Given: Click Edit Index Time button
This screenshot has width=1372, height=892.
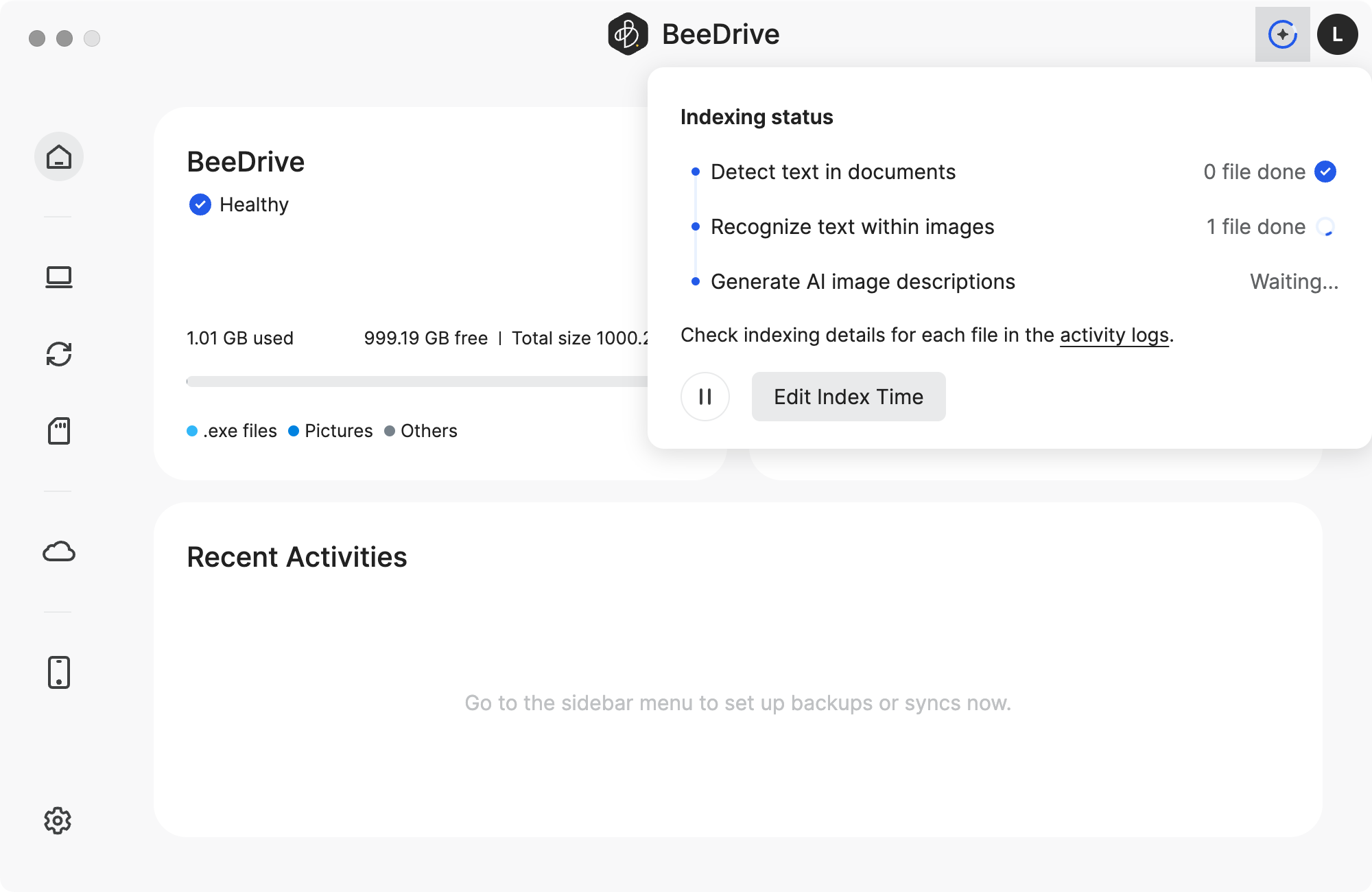Looking at the screenshot, I should (x=849, y=397).
